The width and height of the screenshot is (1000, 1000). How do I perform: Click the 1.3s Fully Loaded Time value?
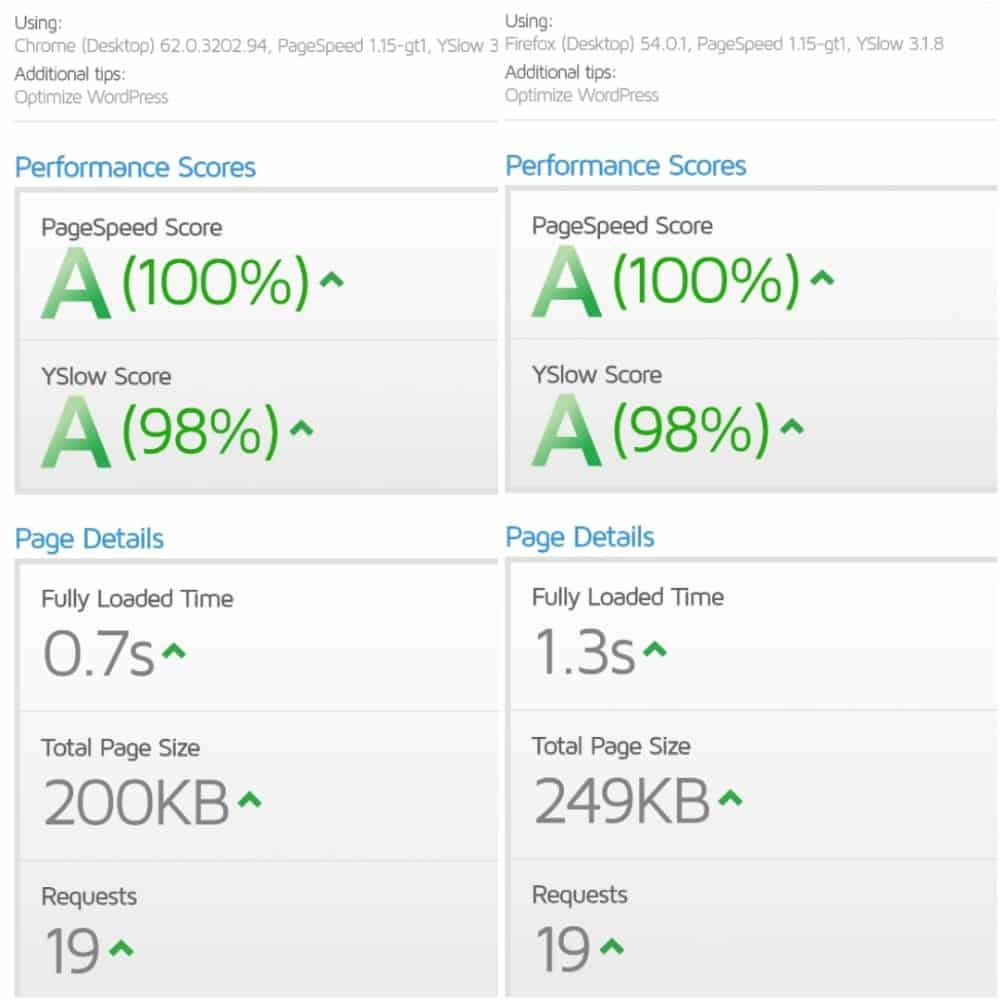[x=585, y=652]
